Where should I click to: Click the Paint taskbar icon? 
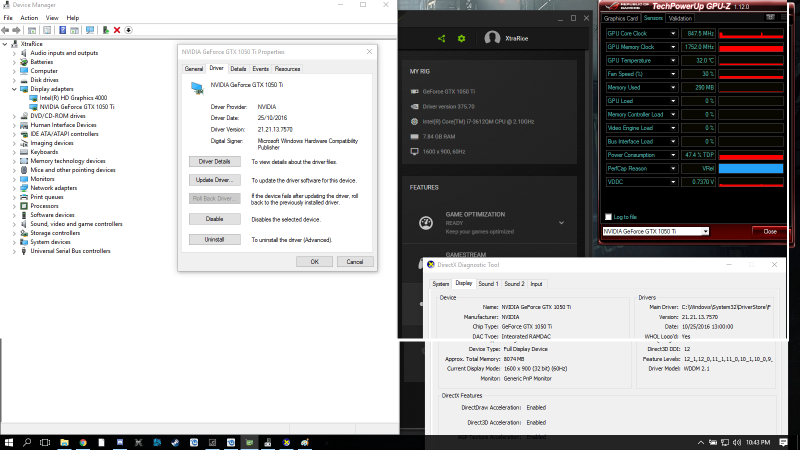[x=305, y=442]
